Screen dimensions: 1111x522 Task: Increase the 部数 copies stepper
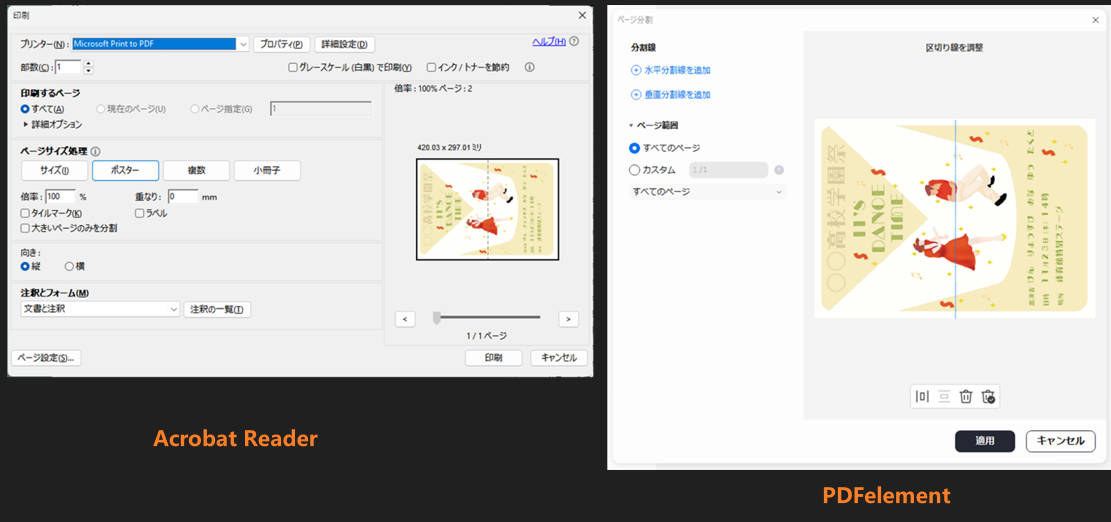[88, 64]
